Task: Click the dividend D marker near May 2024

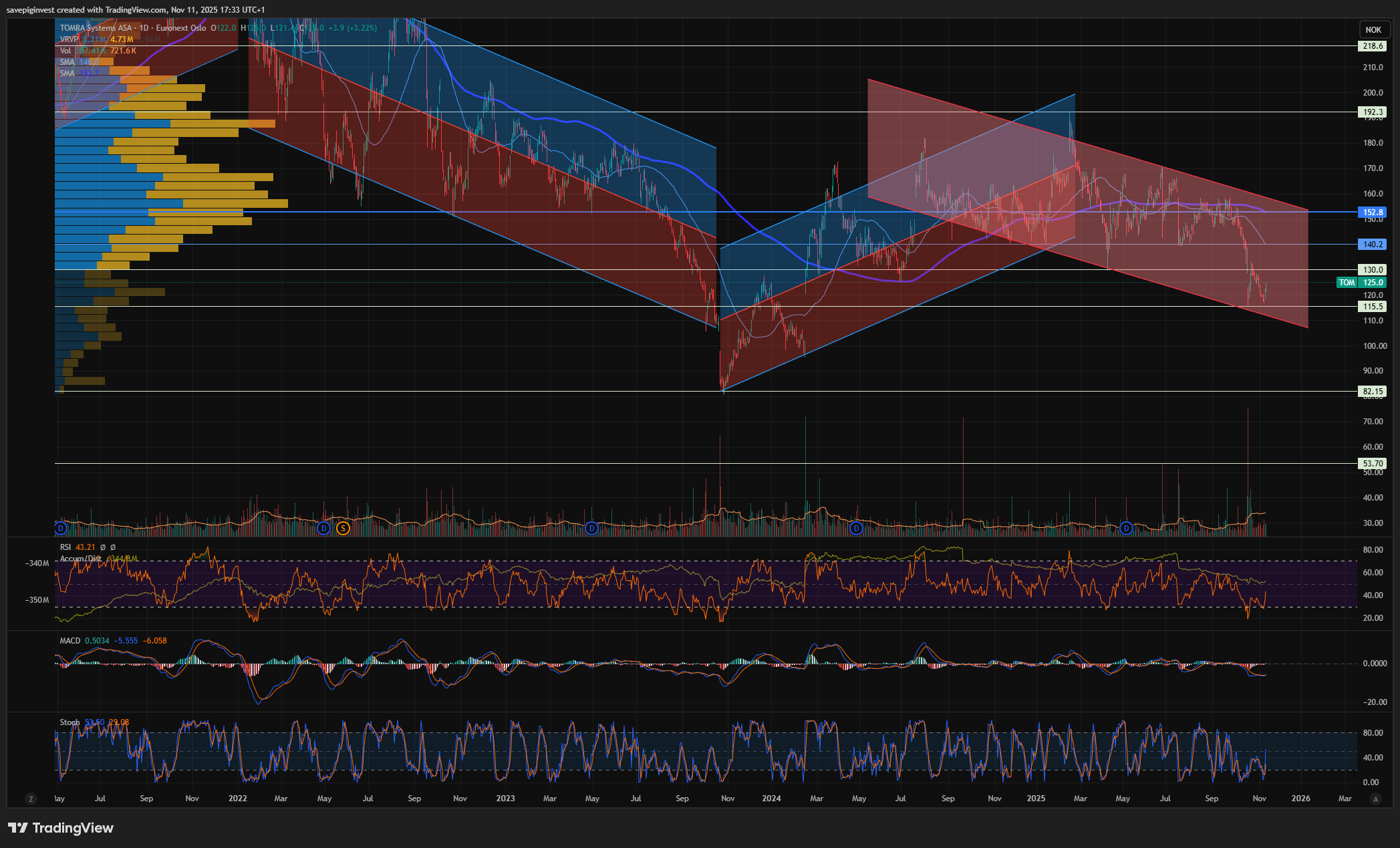Action: click(856, 529)
